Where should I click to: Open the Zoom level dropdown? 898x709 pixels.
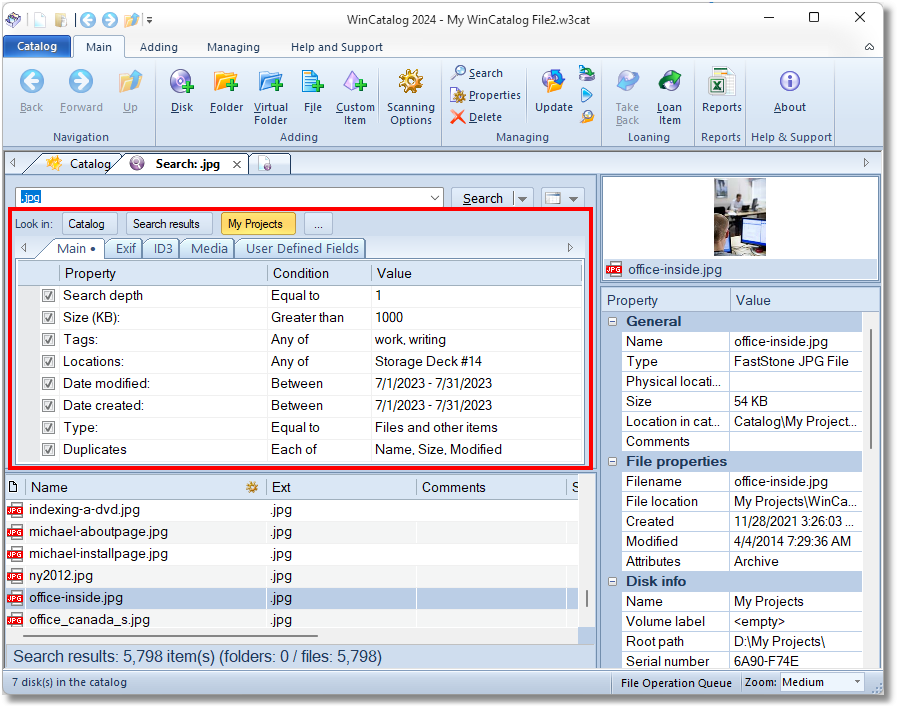pyautogui.click(x=857, y=682)
